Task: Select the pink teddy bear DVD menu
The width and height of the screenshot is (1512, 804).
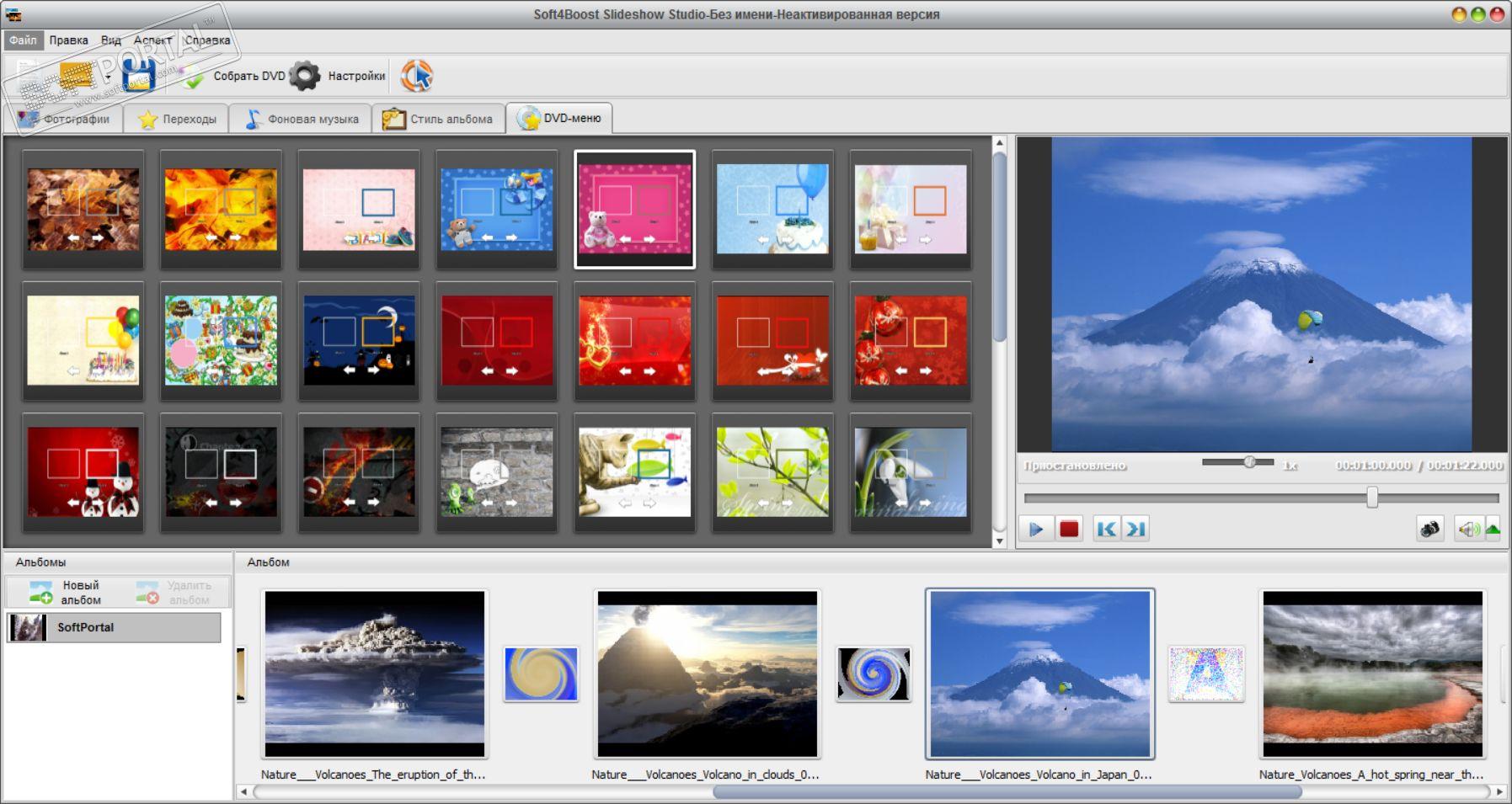Action: pyautogui.click(x=635, y=210)
